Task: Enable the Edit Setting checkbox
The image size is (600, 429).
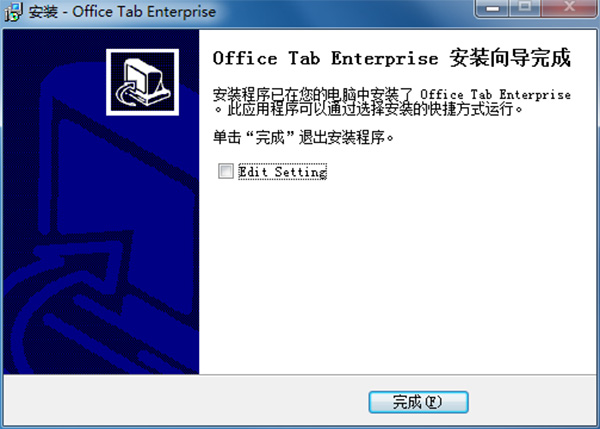Action: tap(226, 171)
